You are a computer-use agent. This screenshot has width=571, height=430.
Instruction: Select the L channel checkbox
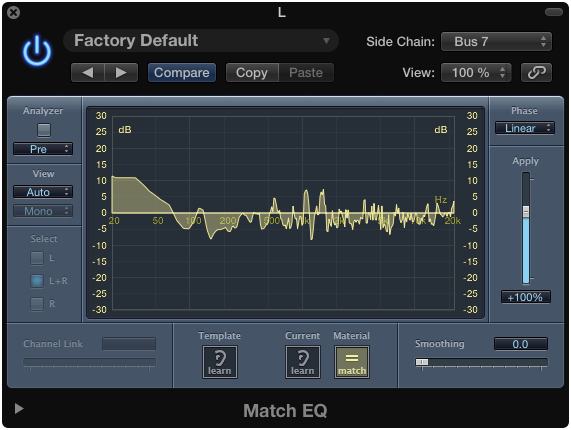37,258
